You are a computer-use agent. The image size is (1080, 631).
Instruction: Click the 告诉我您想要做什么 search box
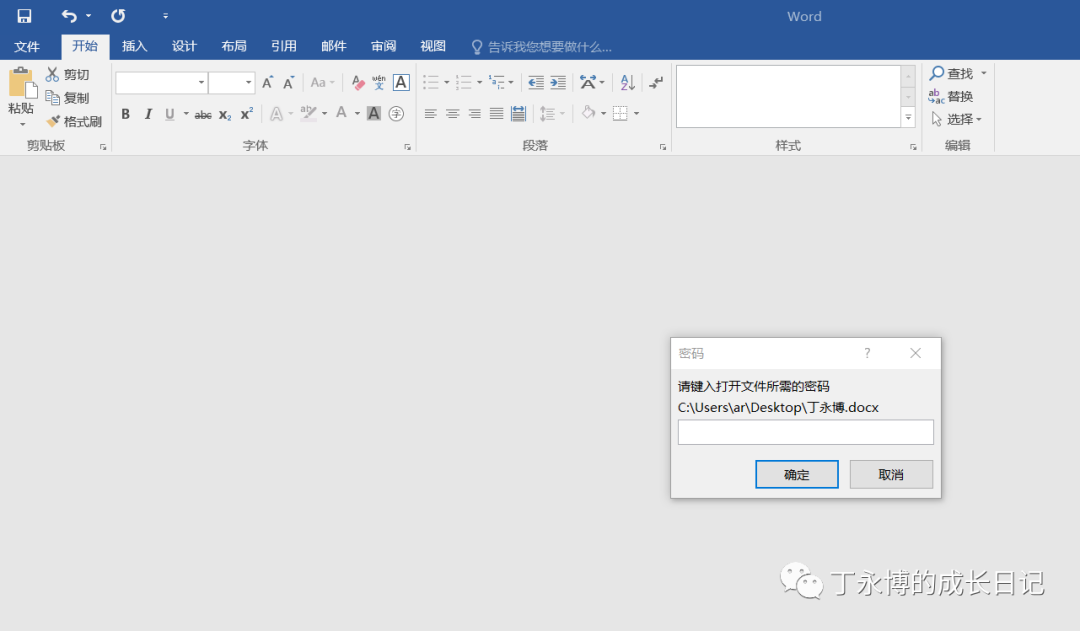tap(541, 47)
